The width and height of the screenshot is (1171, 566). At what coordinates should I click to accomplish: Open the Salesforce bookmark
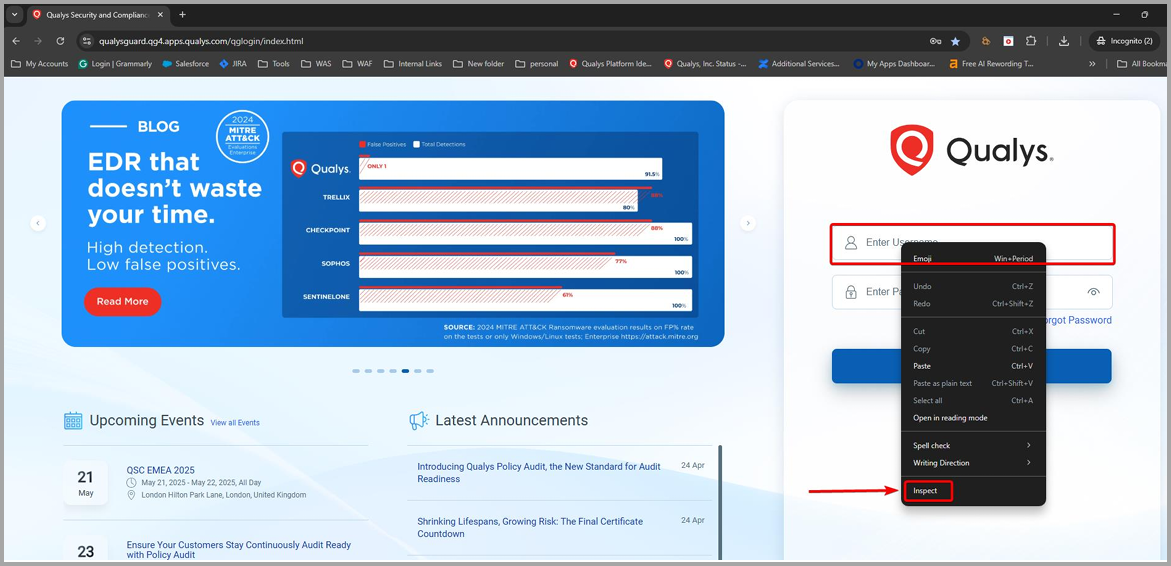point(186,64)
